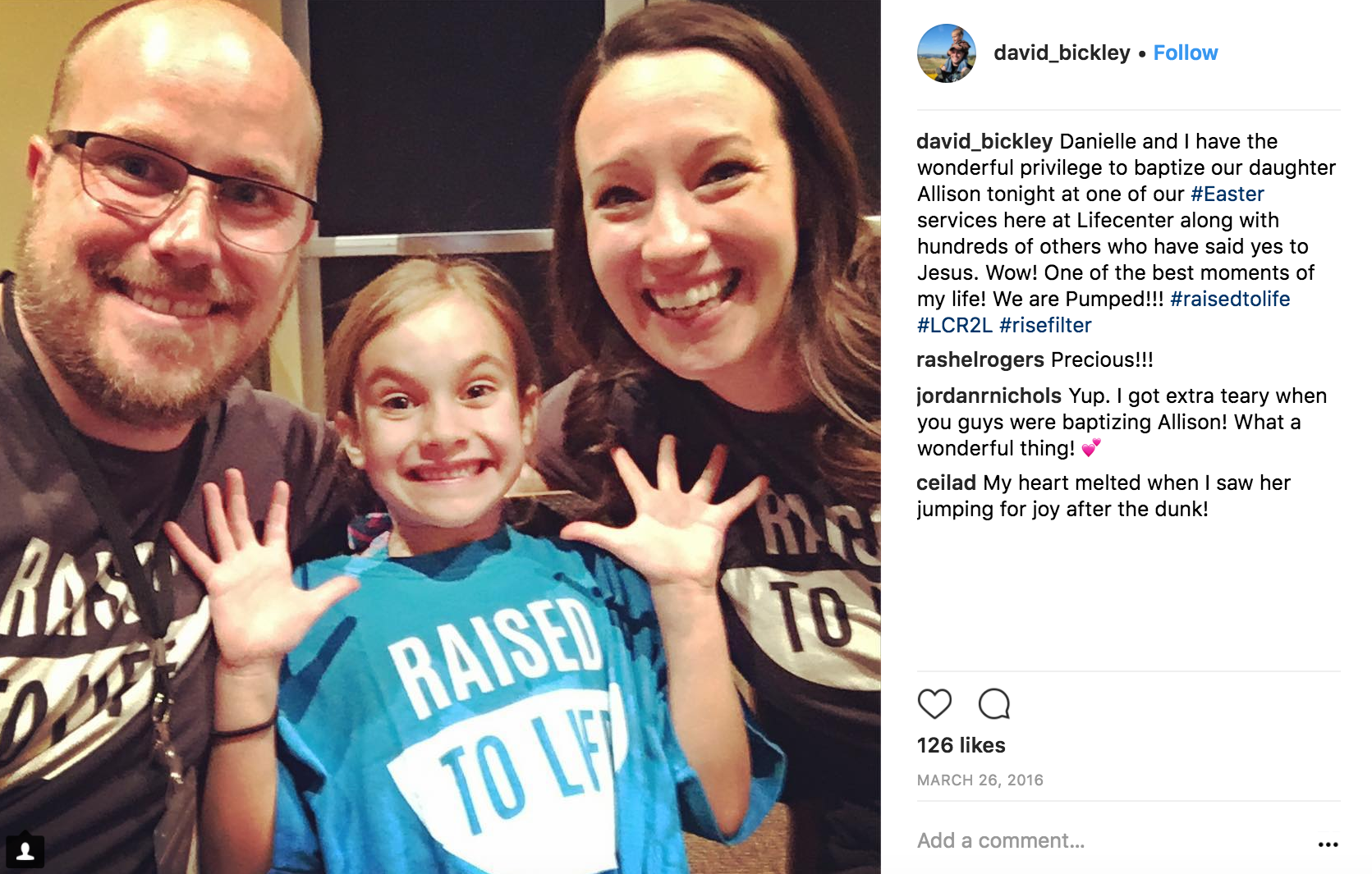Open the #raisedtolife hashtag
Viewport: 1372px width, 874px height.
pyautogui.click(x=1229, y=299)
